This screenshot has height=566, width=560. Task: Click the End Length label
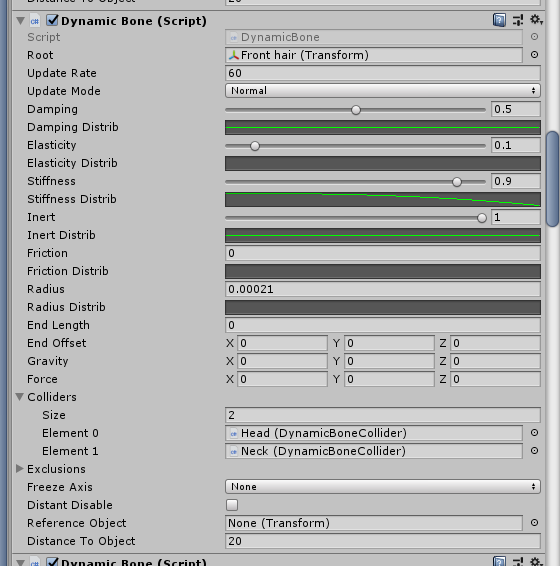58,325
